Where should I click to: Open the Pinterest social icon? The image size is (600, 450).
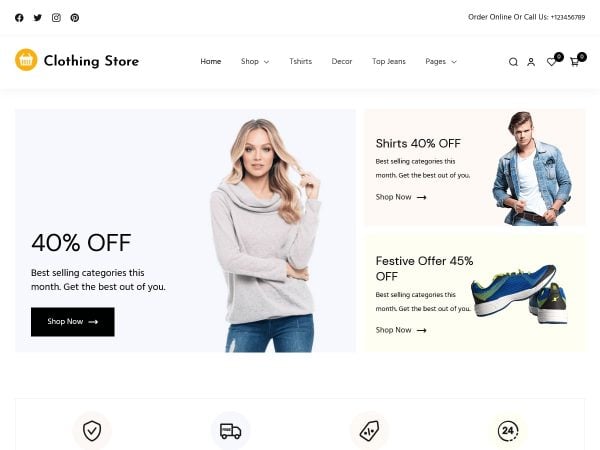coord(75,18)
